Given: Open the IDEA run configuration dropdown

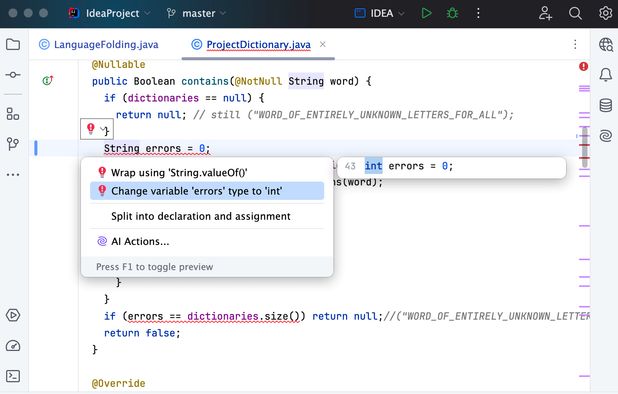Looking at the screenshot, I should click(380, 13).
